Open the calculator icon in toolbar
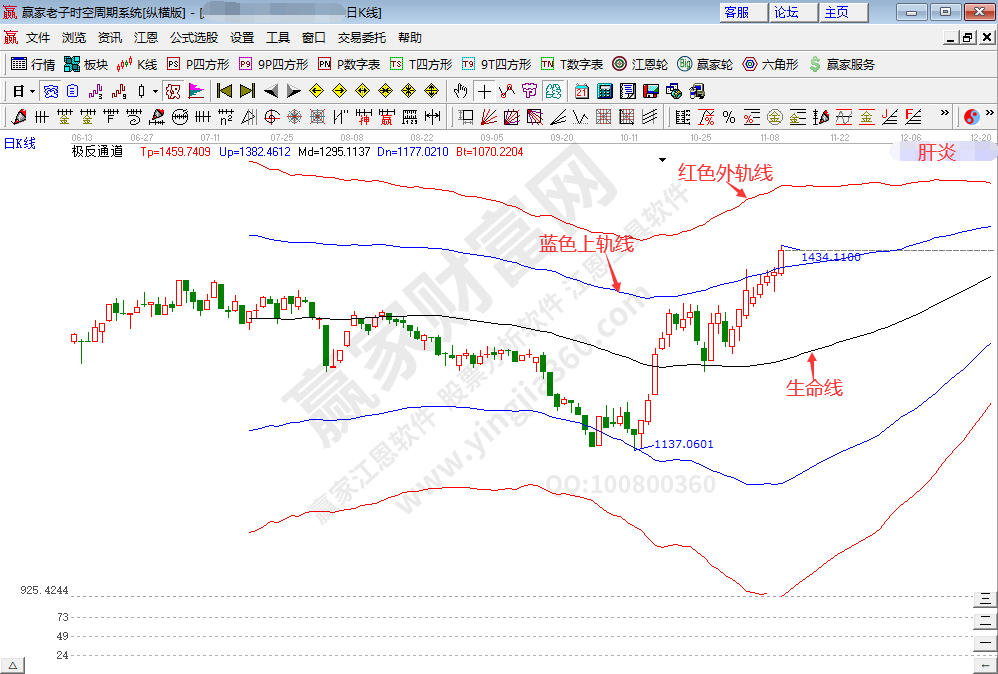998x674 pixels. pyautogui.click(x=604, y=91)
